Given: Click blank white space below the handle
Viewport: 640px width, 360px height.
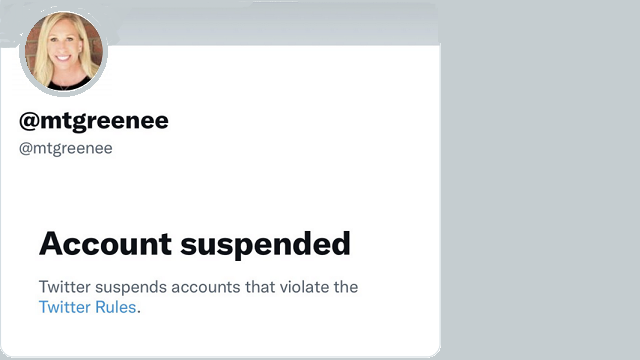Looking at the screenshot, I should tap(220, 188).
